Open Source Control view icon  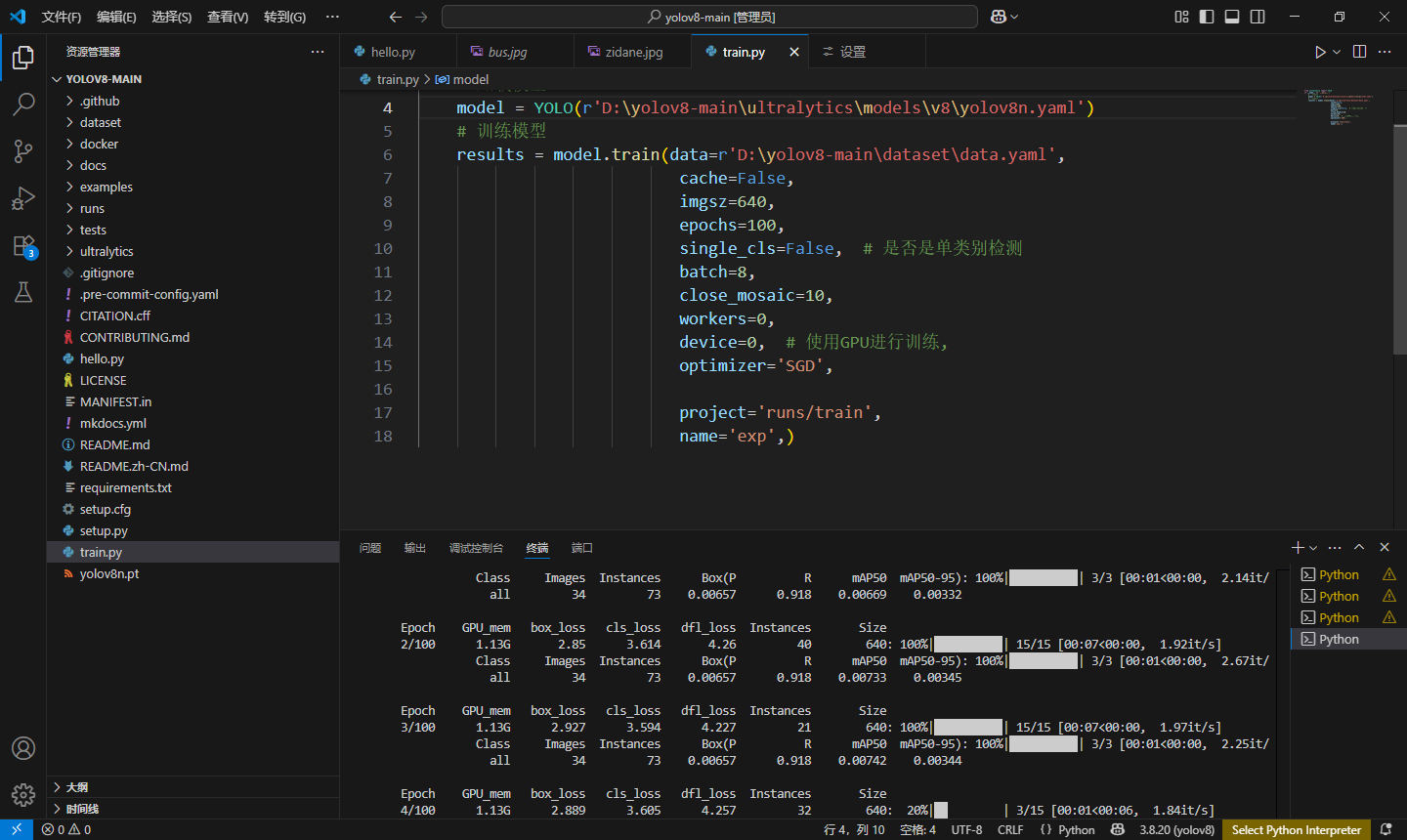click(23, 151)
